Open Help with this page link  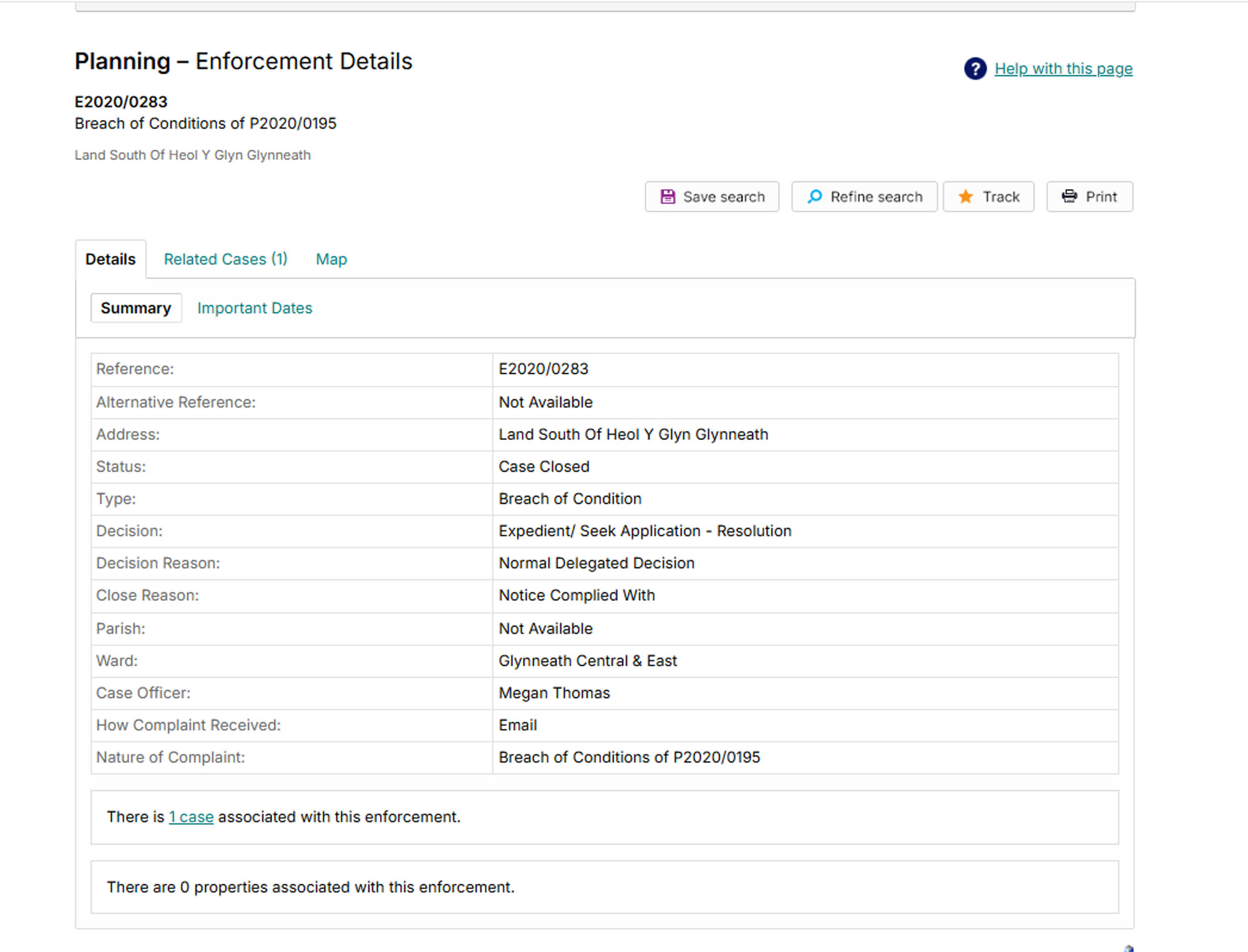click(1063, 69)
